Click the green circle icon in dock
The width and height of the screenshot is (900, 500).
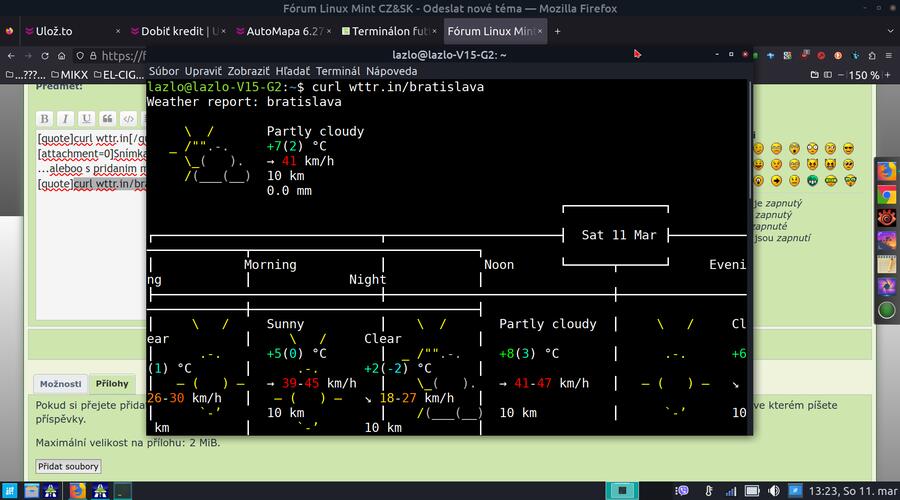pos(886,310)
